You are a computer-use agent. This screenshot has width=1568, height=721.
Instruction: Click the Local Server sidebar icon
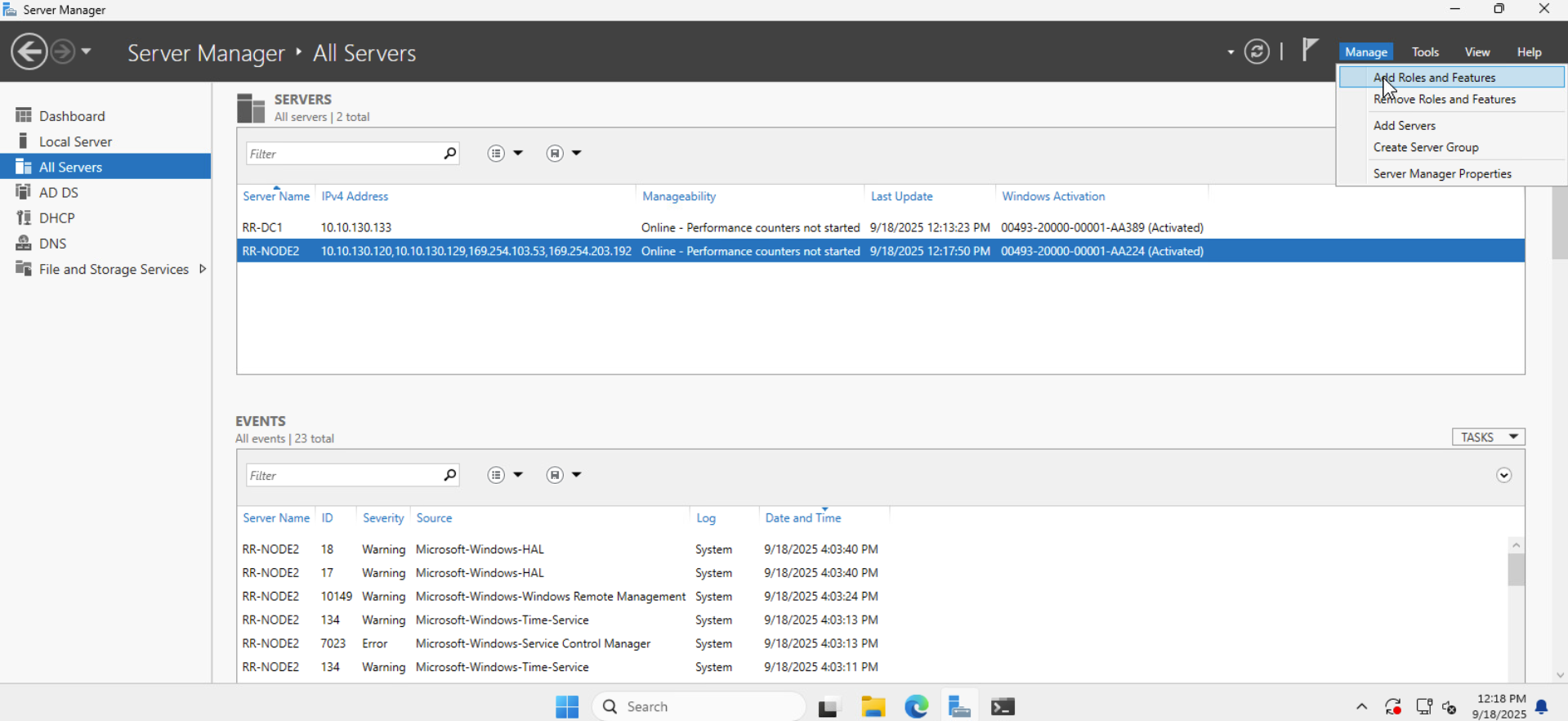pos(23,141)
